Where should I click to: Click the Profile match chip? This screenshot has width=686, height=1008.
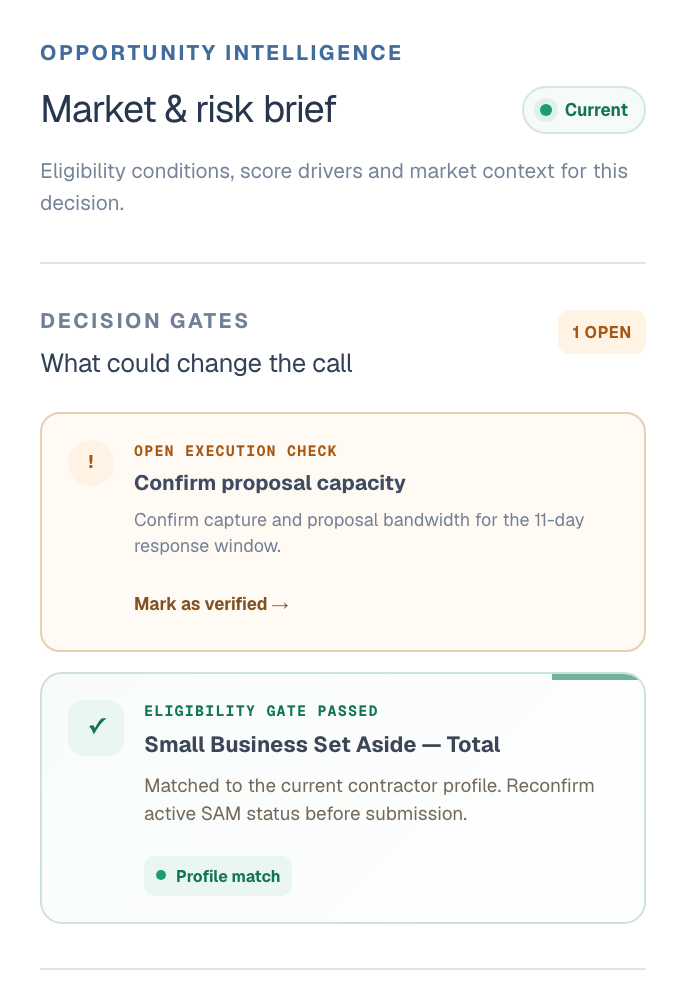(218, 876)
